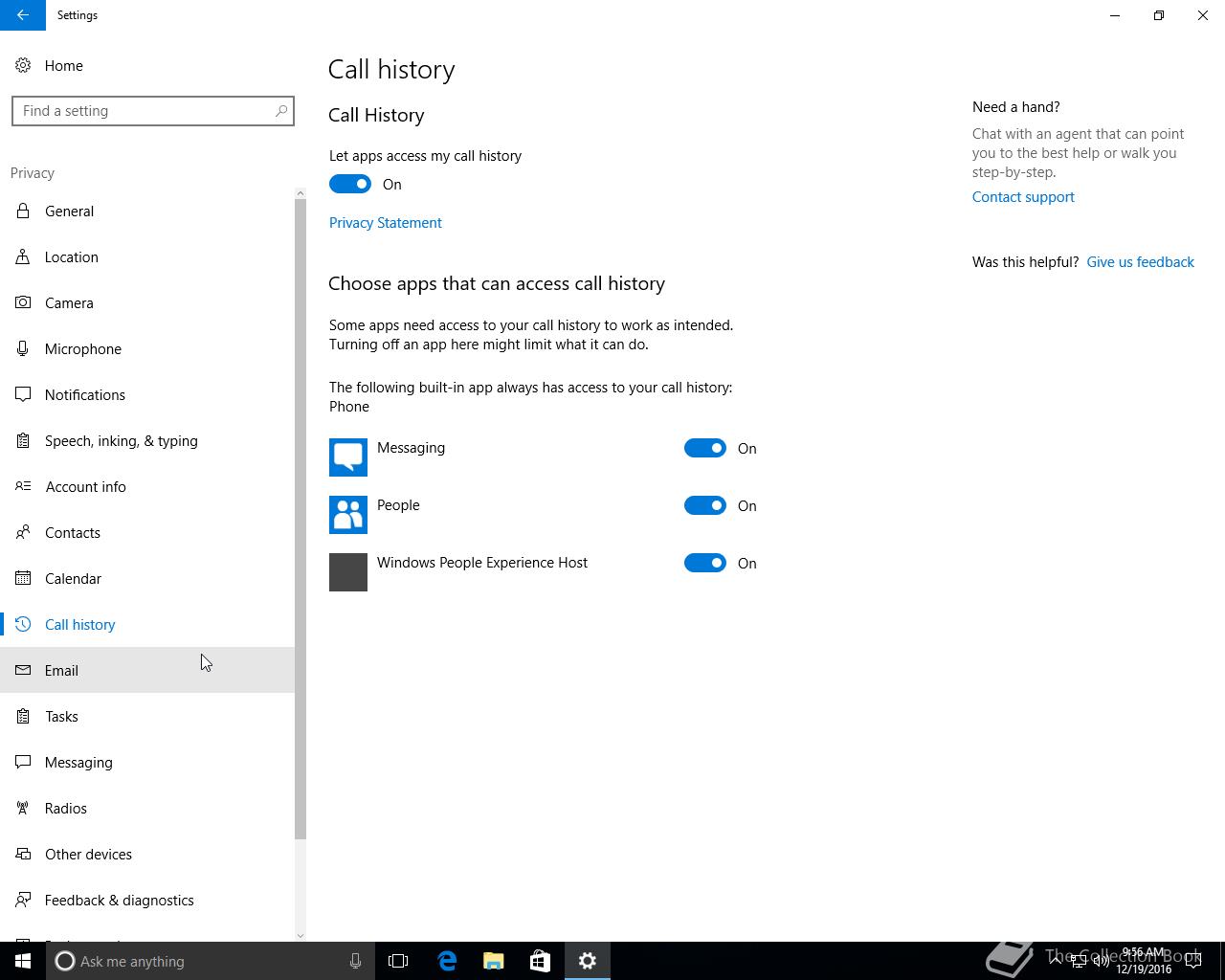Screen dimensions: 1225x980
Task: Open the Other devices privacy page
Action: point(147,854)
